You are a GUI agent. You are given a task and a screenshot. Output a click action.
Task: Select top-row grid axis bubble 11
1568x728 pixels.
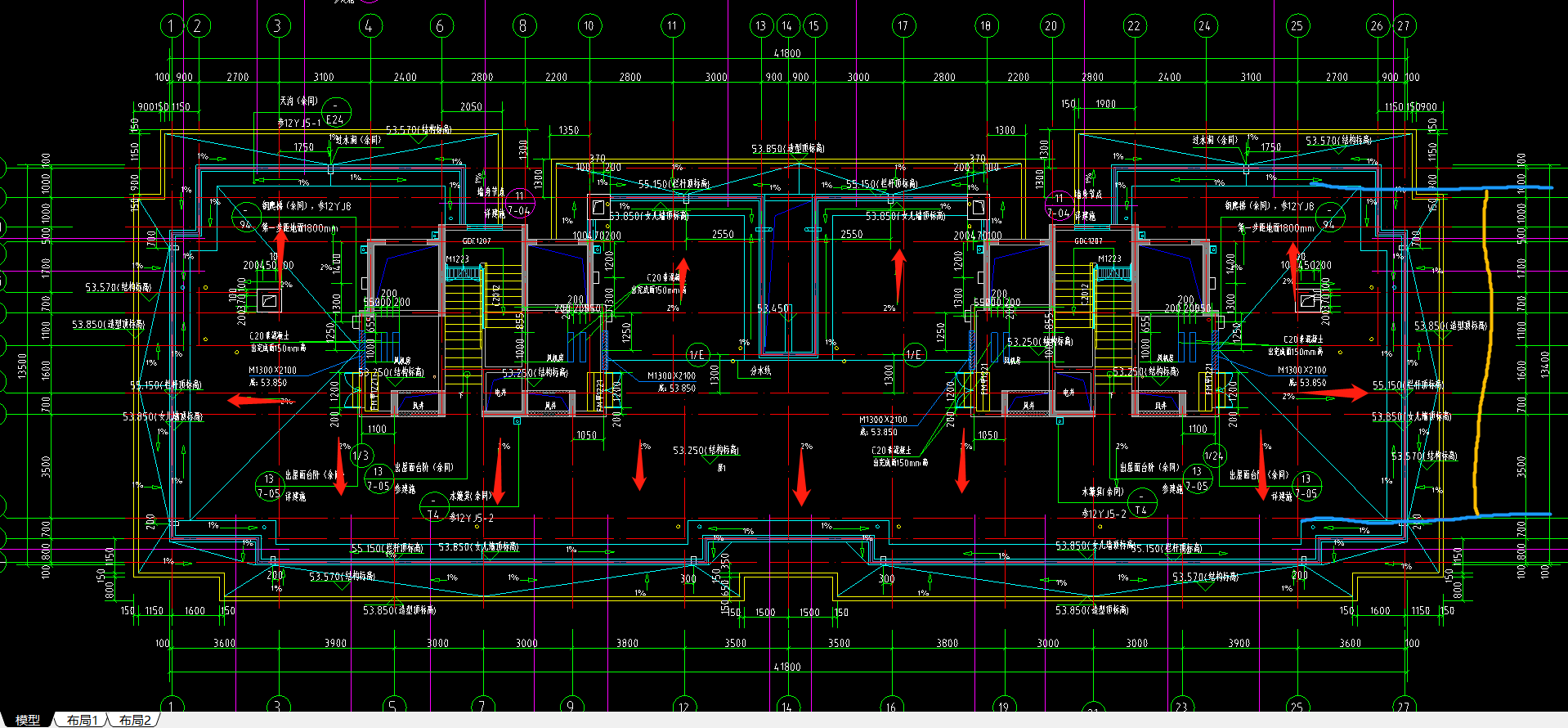point(672,25)
